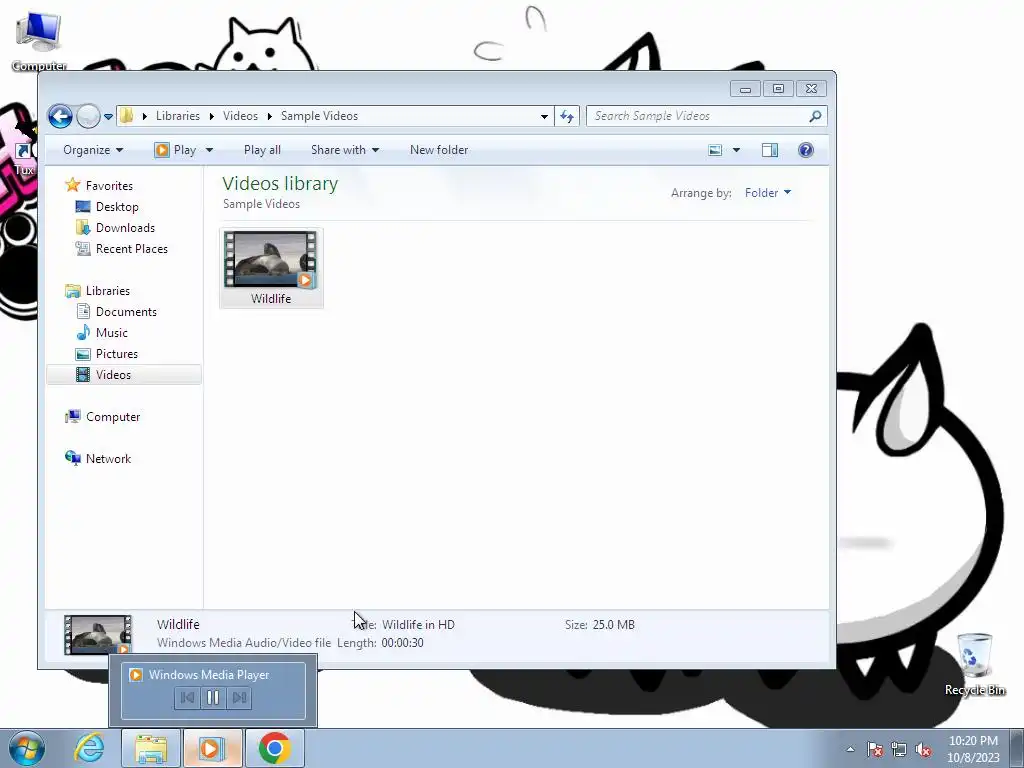The image size is (1024, 768).
Task: Refresh the Sample Videos folder
Action: 567,116
